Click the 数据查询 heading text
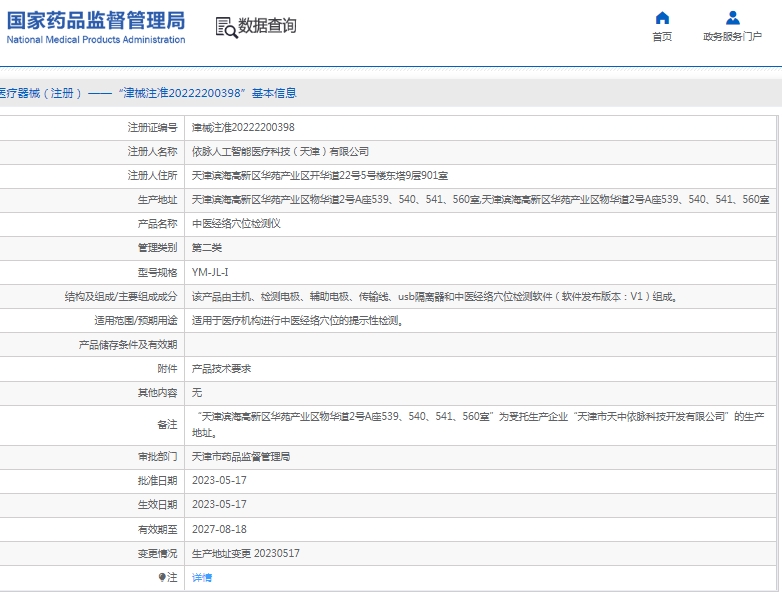The image size is (782, 600). click(267, 25)
